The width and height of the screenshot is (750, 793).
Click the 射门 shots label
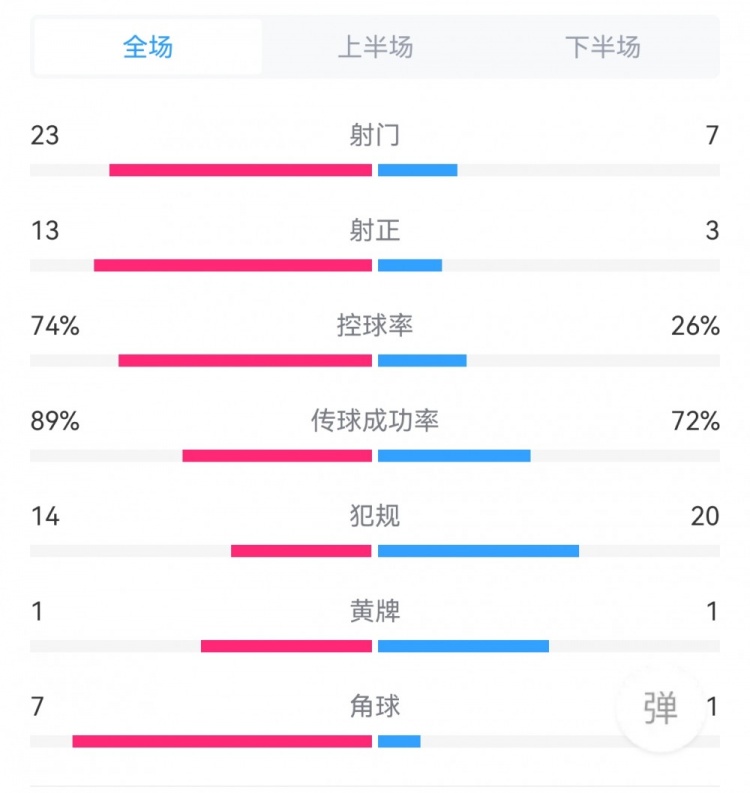pos(375,135)
